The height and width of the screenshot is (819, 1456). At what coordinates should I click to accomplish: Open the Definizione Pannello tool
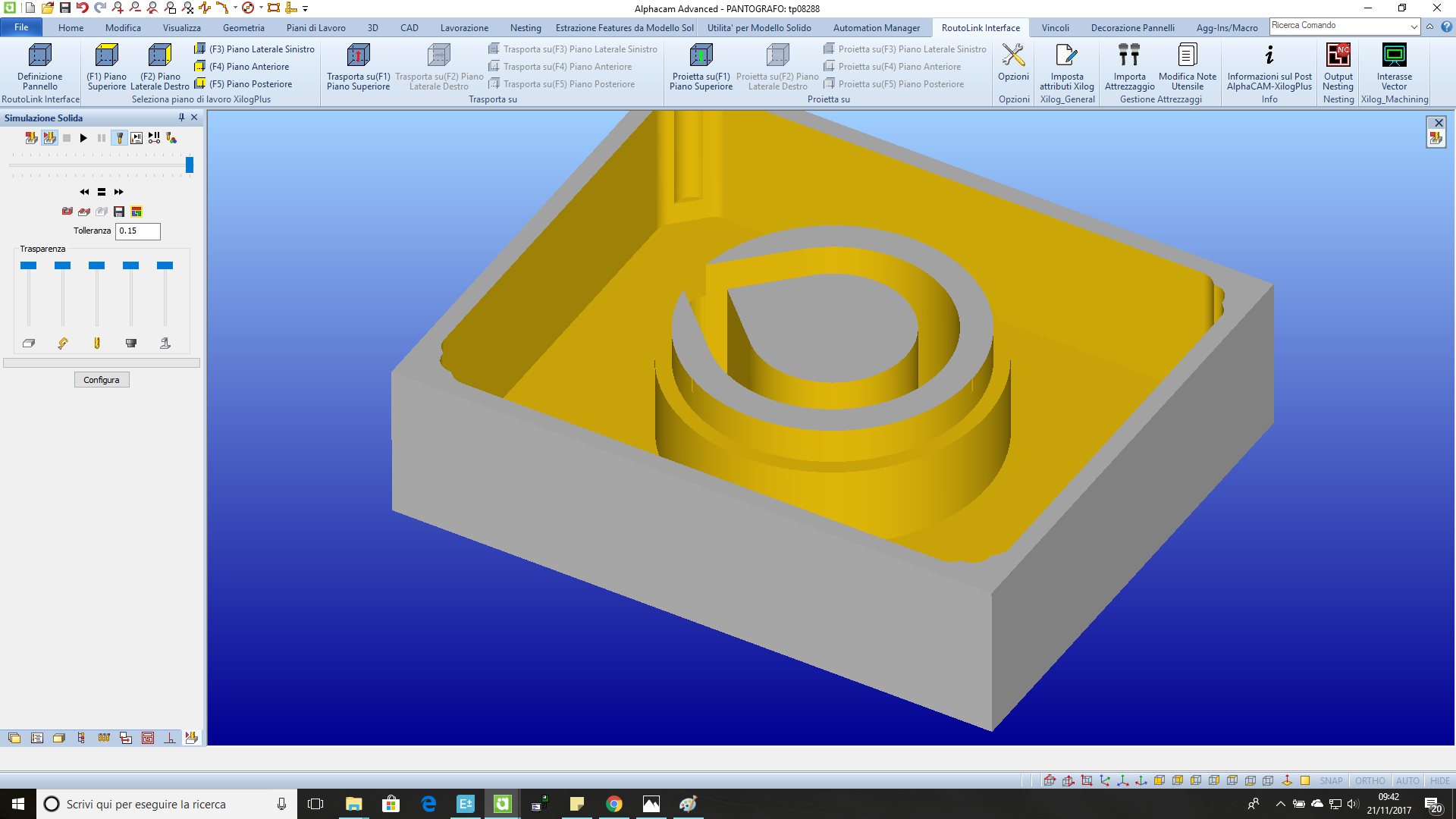coord(39,68)
